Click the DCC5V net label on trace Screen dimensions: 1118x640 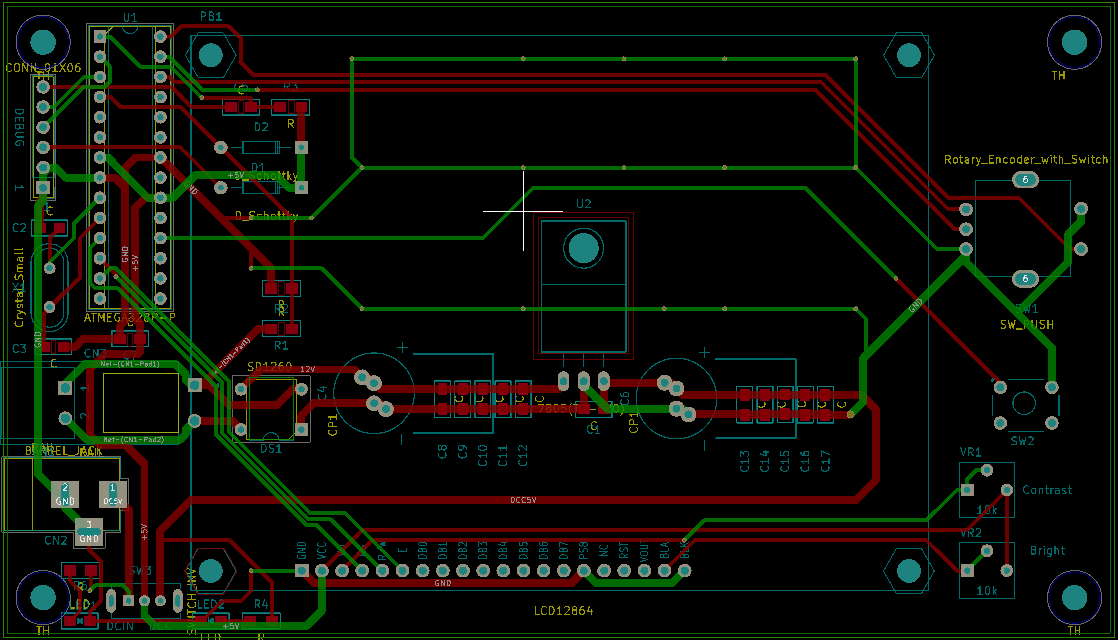coord(523,500)
